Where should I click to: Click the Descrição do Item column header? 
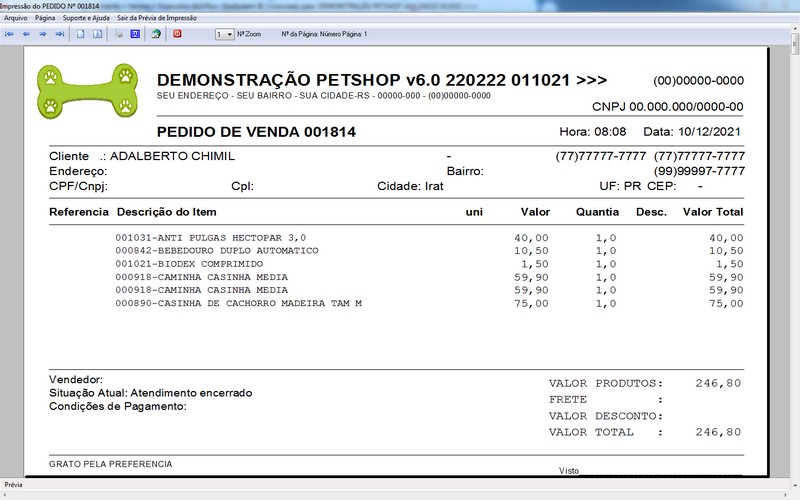click(166, 212)
